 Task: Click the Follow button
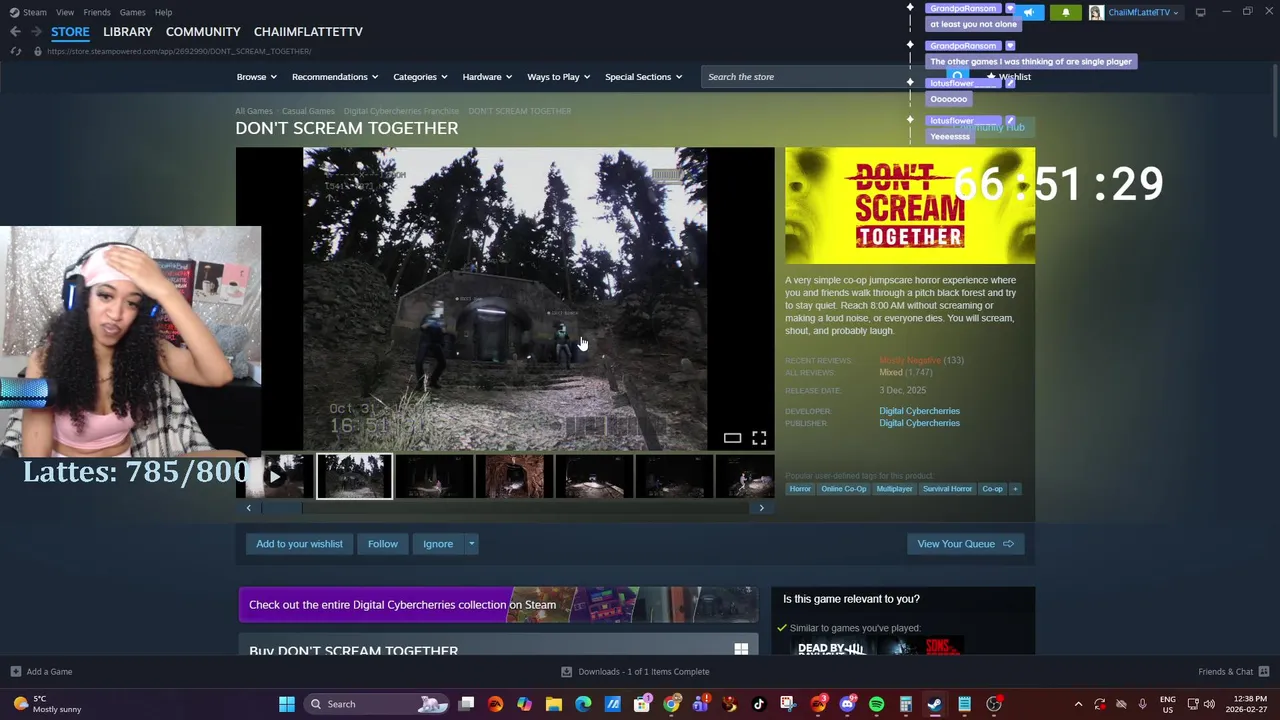382,544
